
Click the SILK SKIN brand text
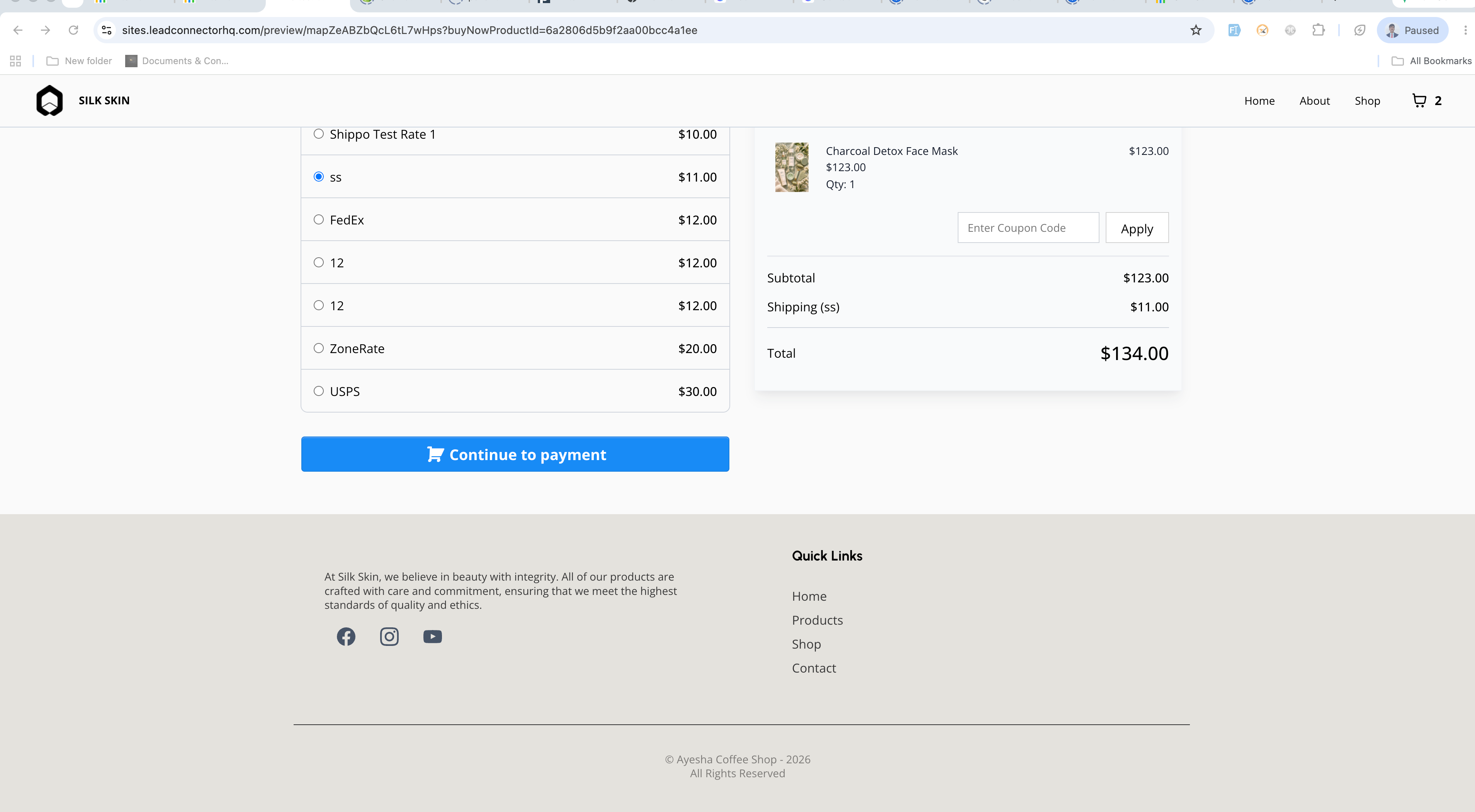[104, 101]
